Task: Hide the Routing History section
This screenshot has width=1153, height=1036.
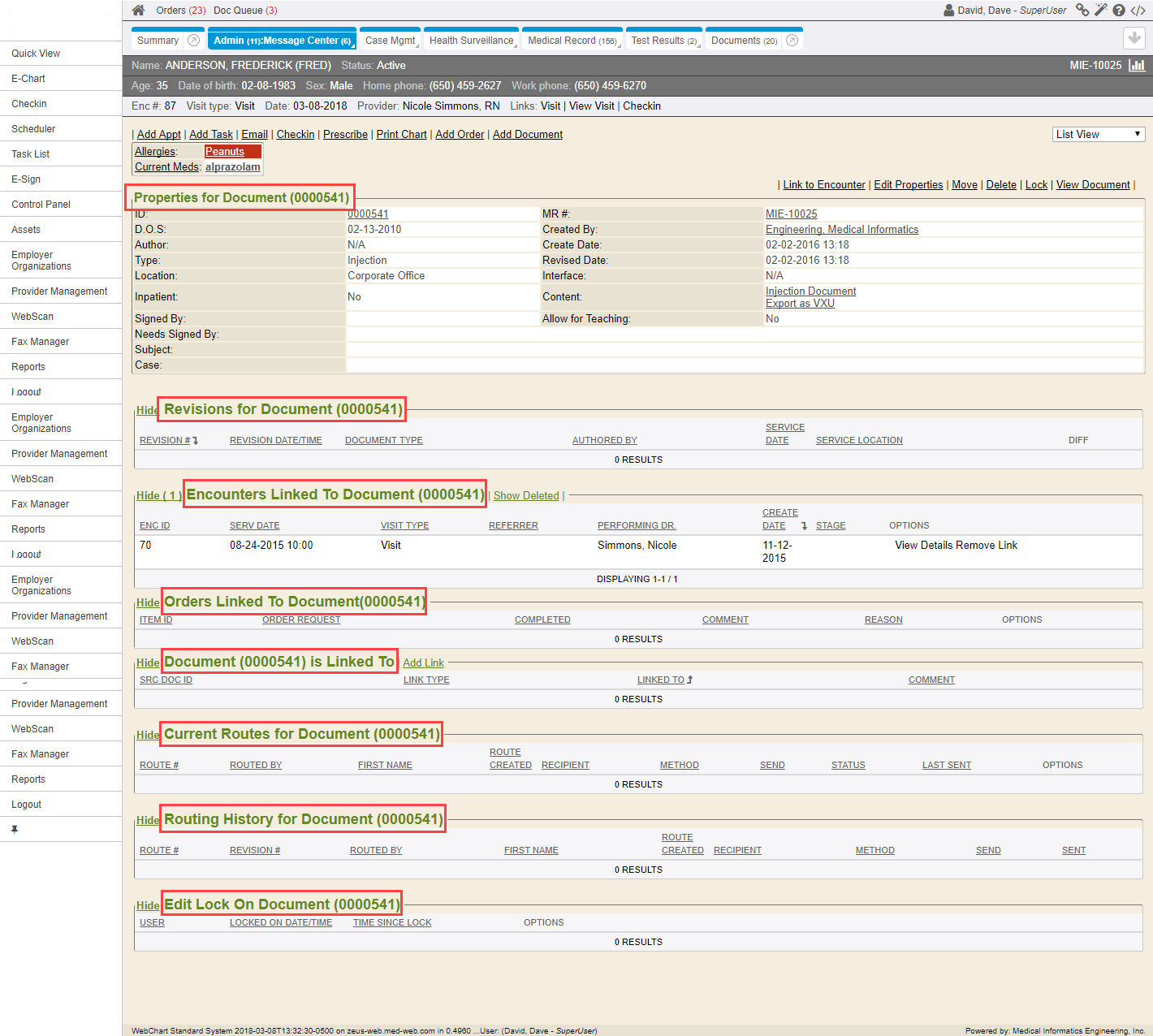Action: pyautogui.click(x=147, y=821)
